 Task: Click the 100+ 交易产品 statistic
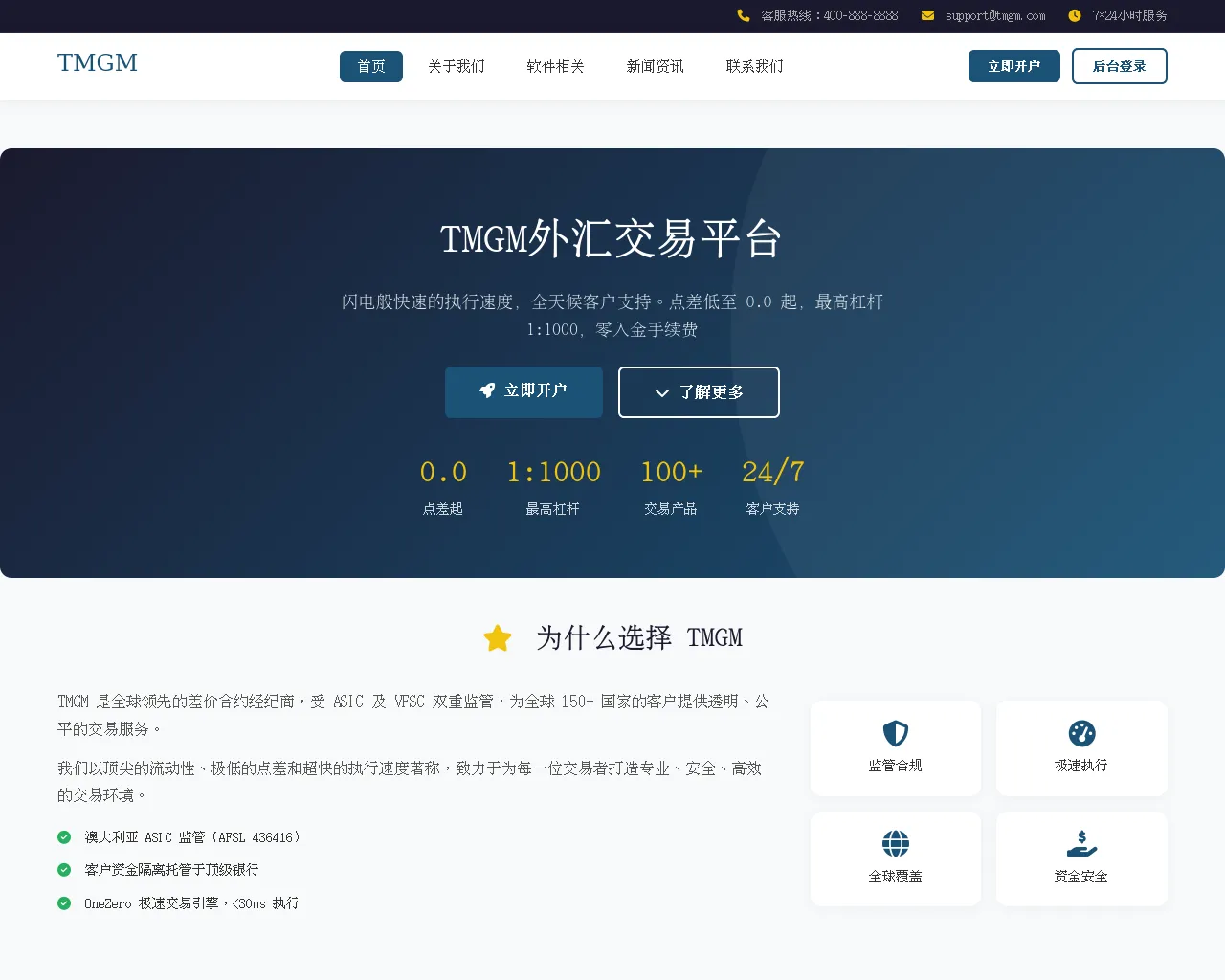671,487
